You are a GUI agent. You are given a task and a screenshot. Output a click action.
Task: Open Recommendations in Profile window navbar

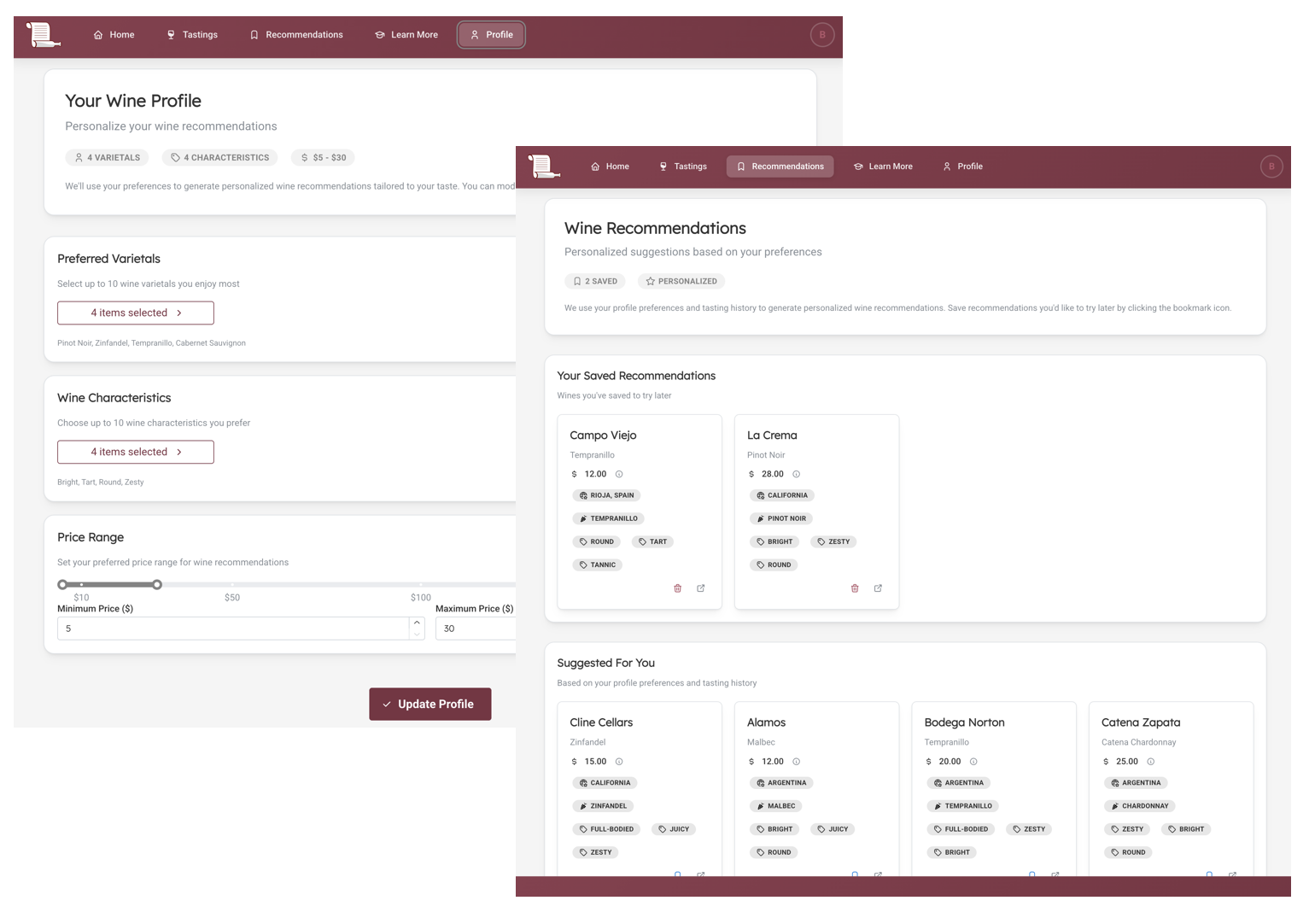296,35
